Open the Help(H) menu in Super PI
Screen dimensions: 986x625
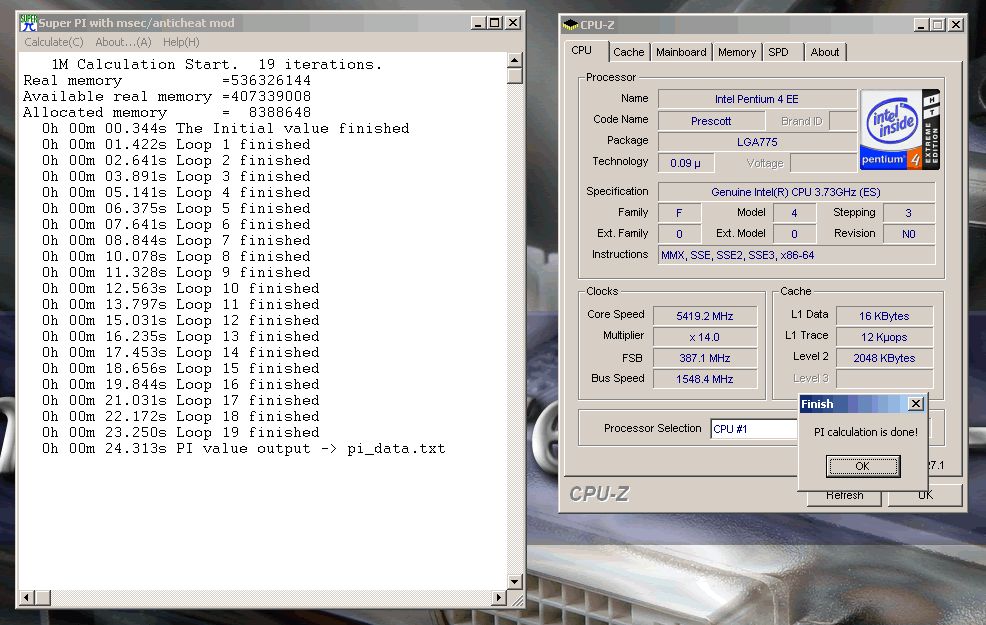coord(181,42)
